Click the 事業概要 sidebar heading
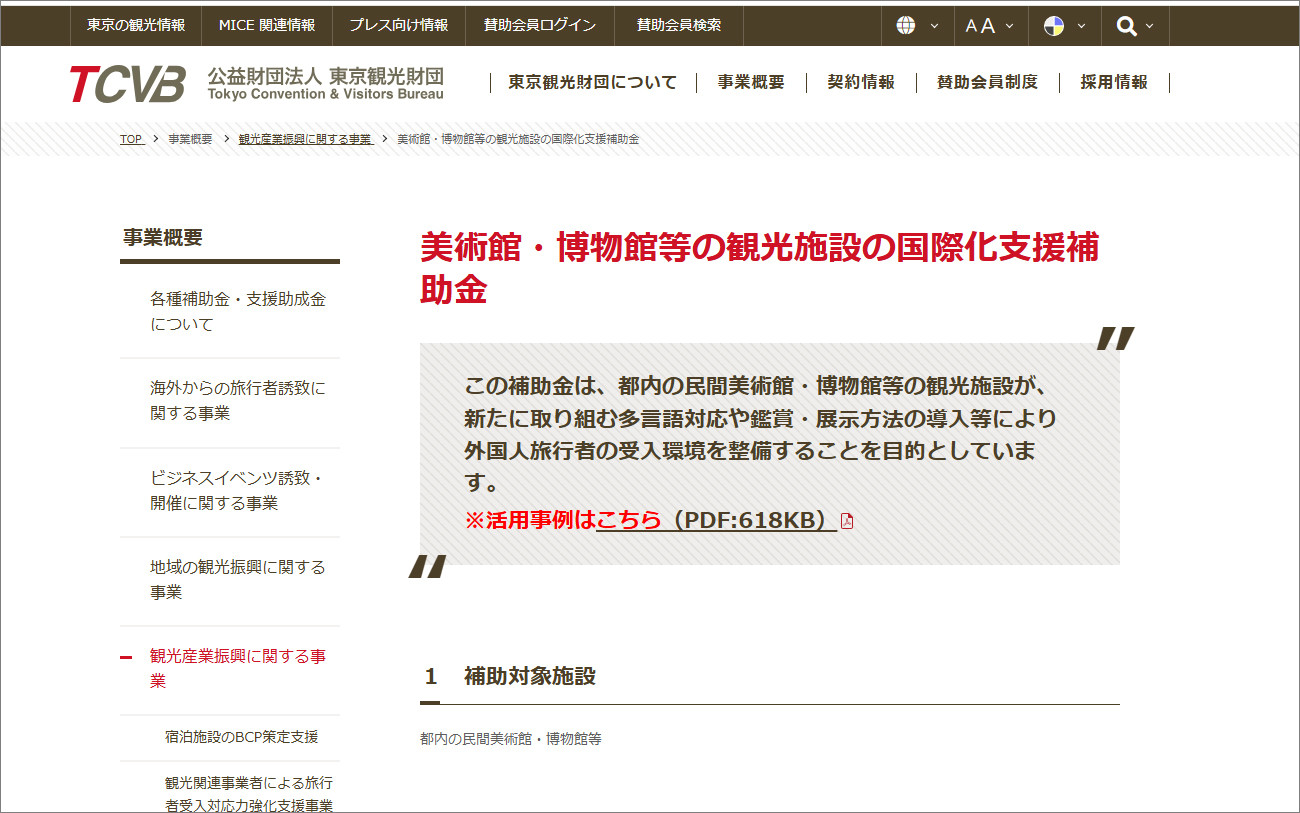The height and width of the screenshot is (813, 1300). click(x=163, y=238)
